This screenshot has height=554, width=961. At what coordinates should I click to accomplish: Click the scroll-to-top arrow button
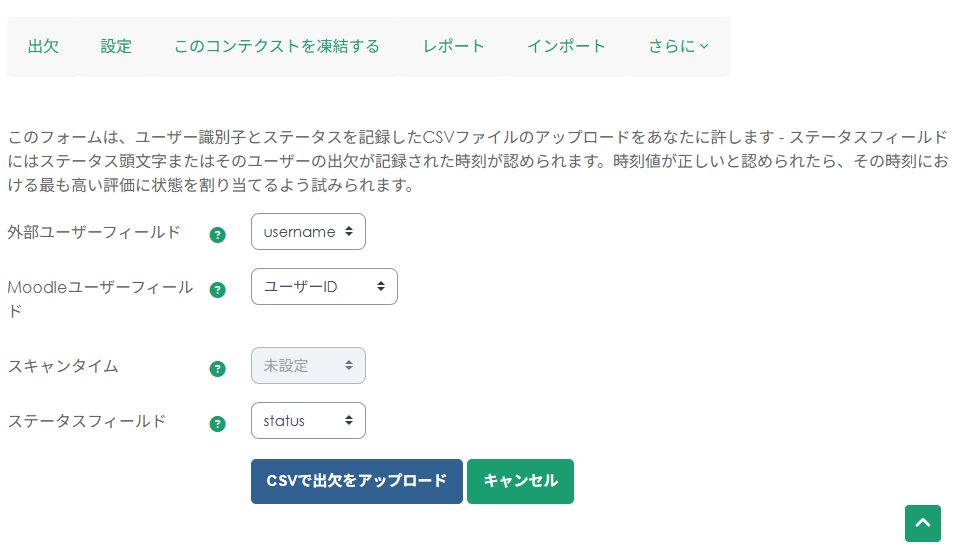[922, 523]
